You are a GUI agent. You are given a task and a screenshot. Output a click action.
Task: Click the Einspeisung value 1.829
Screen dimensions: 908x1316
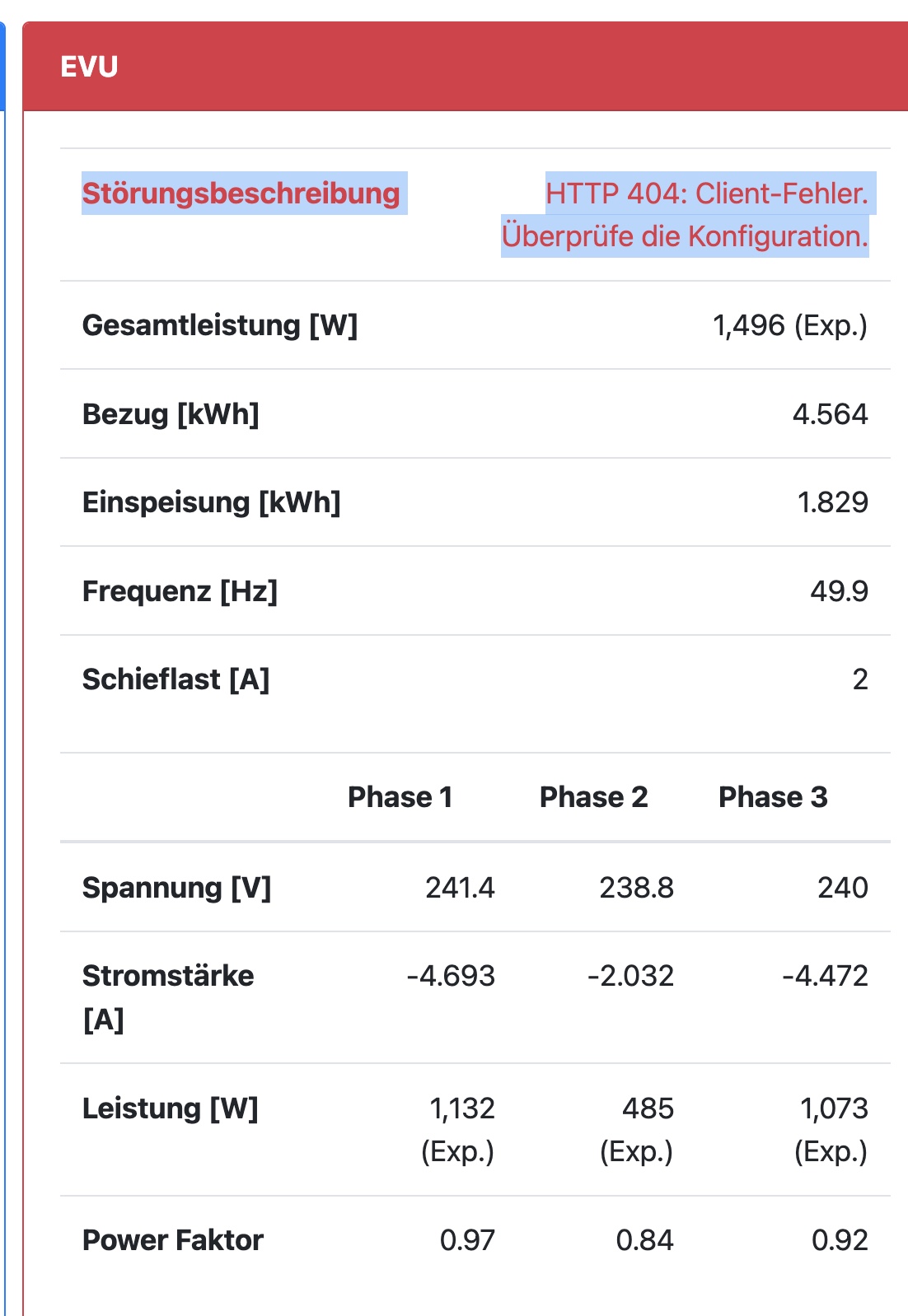832,502
